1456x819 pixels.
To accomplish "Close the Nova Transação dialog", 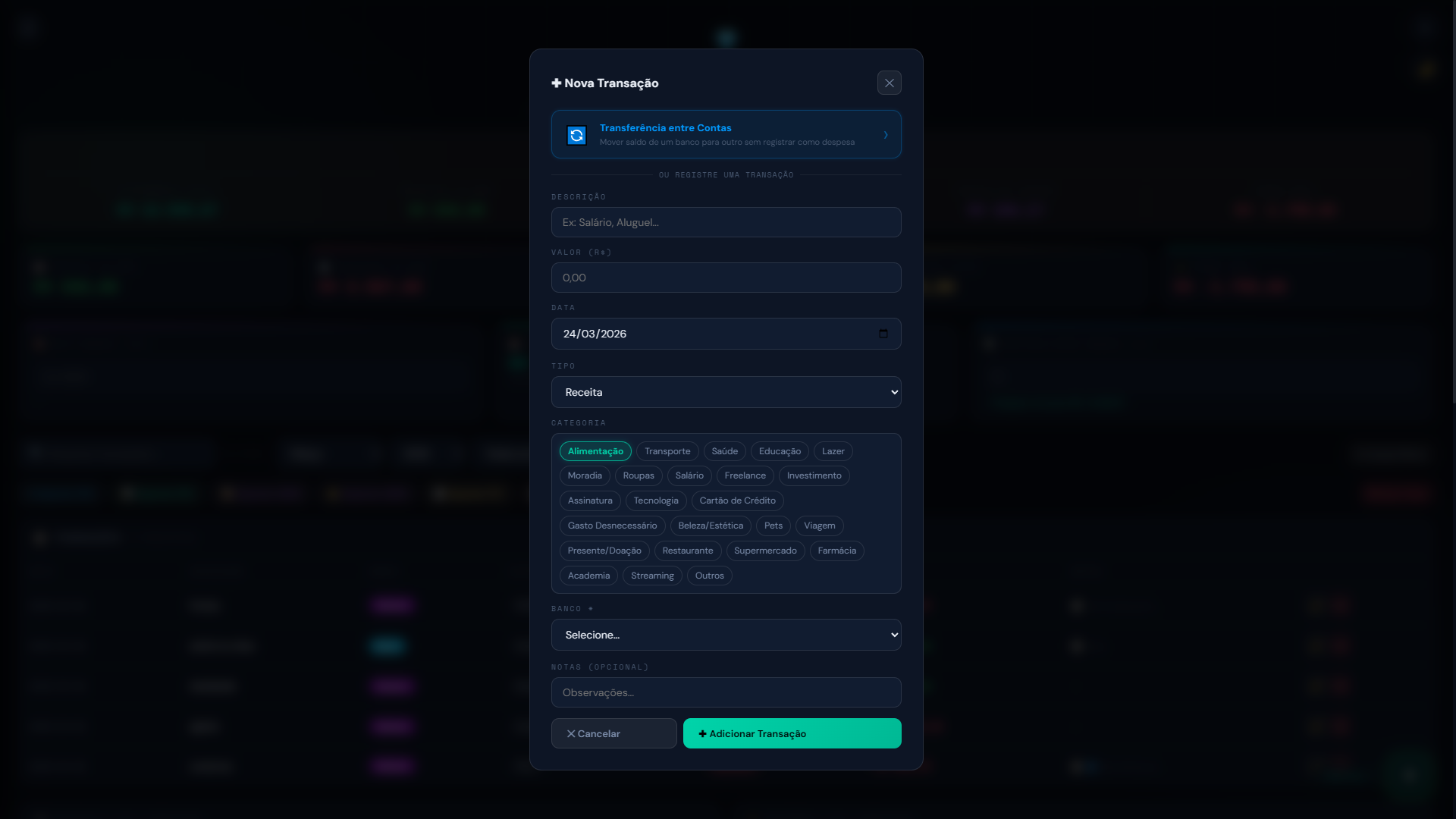I will point(889,83).
